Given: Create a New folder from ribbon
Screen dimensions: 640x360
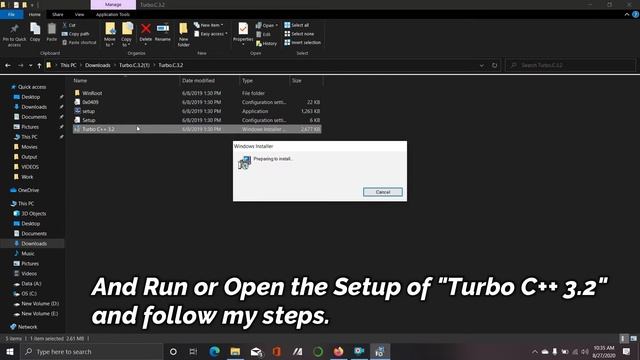Looking at the screenshot, I should tap(183, 34).
